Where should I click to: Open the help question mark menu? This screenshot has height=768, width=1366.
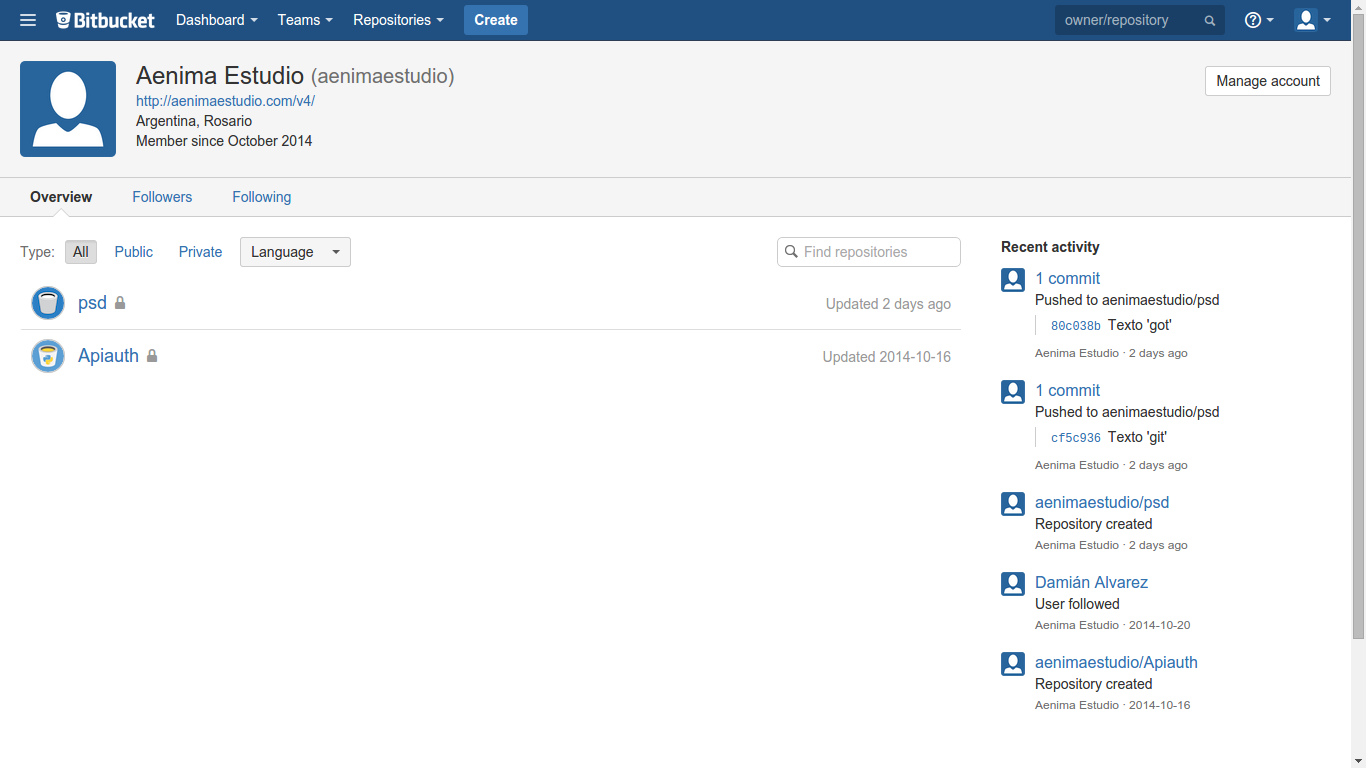(1259, 20)
